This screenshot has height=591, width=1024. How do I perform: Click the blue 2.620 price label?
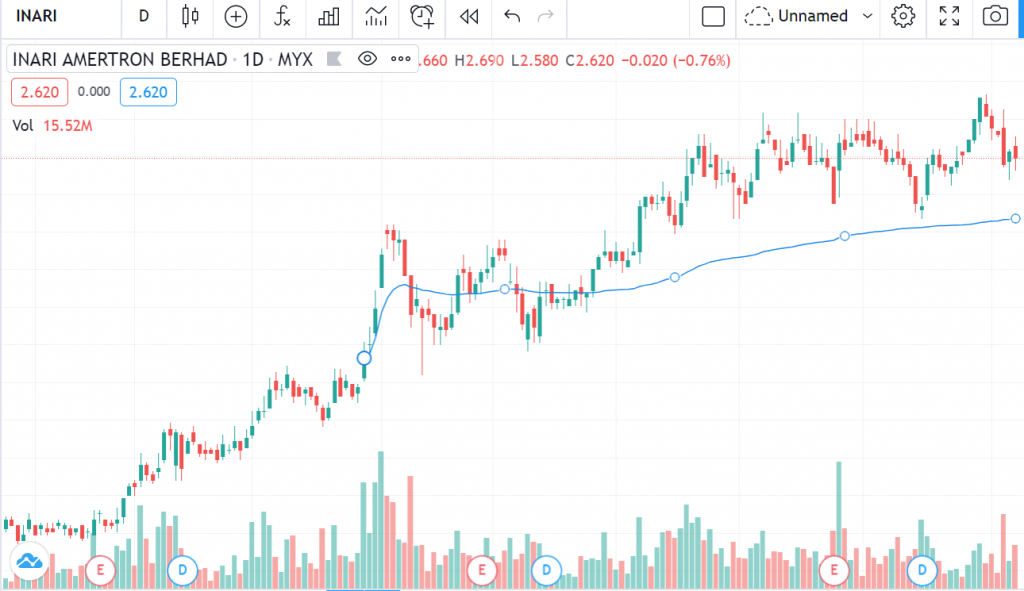coord(148,91)
